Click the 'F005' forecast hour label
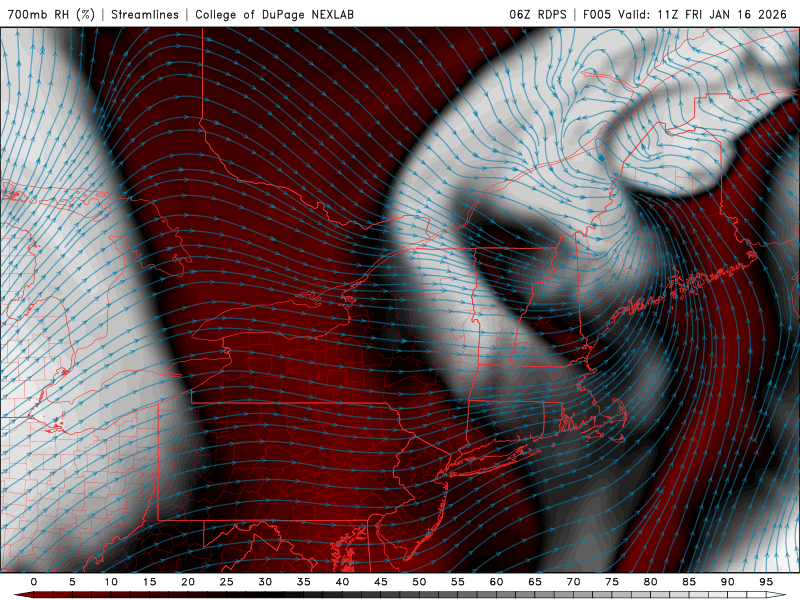 point(597,14)
